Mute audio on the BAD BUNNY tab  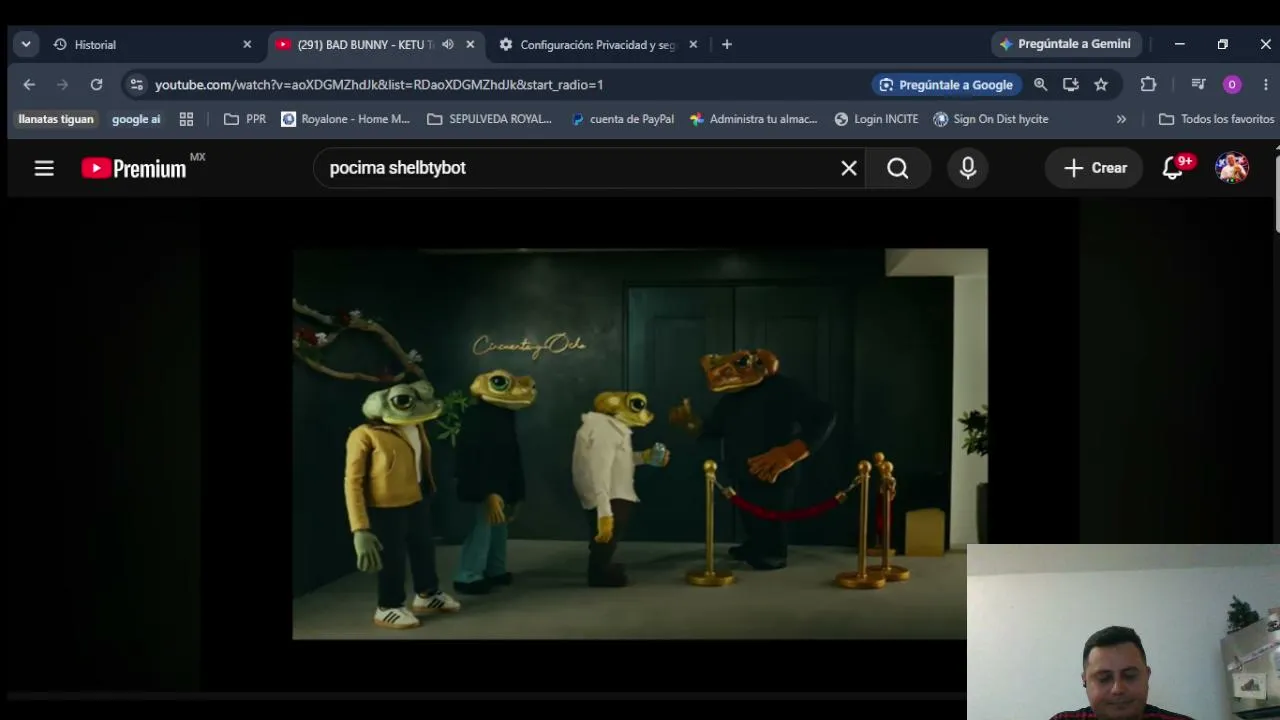(448, 44)
